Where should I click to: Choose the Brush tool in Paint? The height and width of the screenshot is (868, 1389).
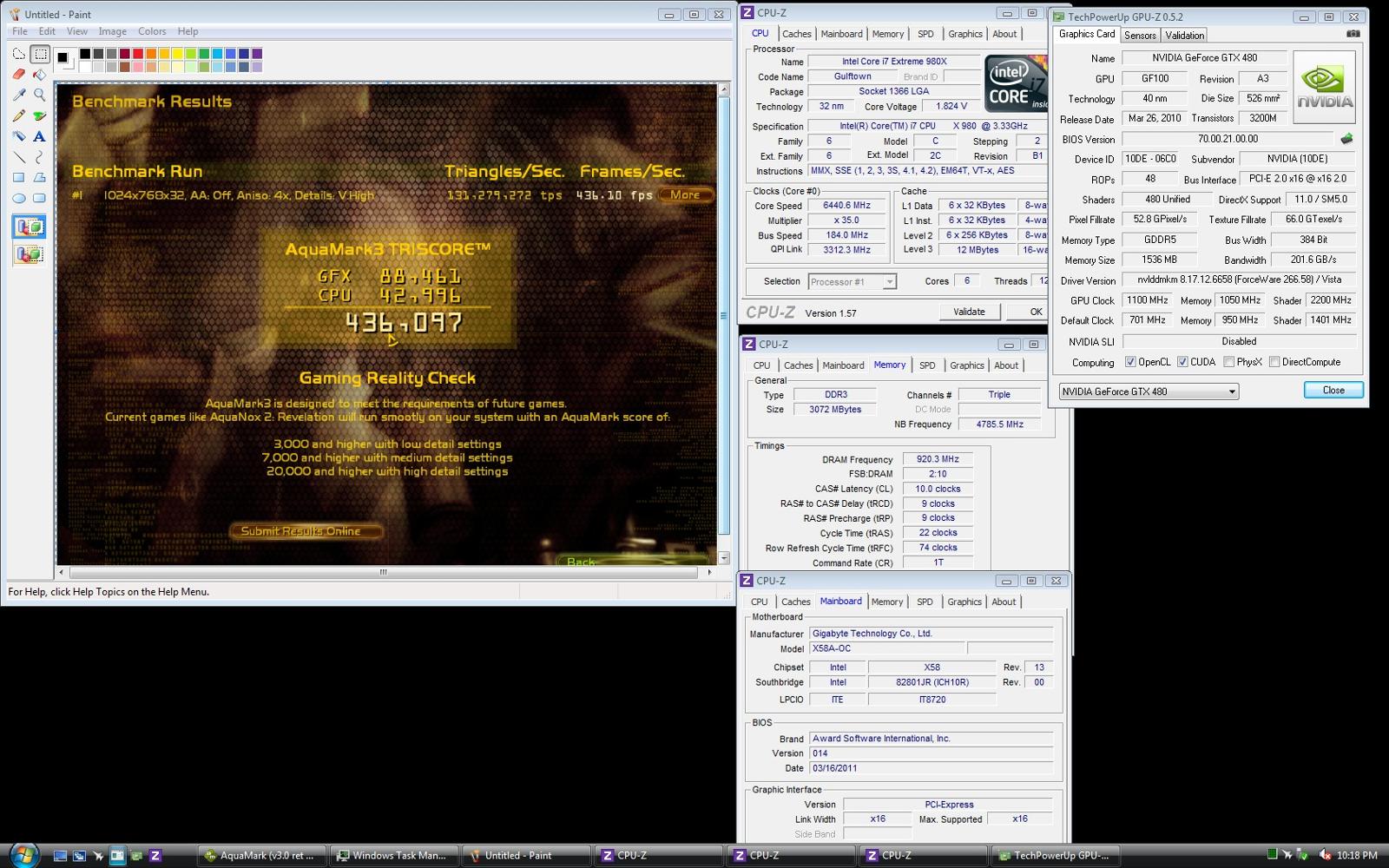tap(40, 115)
